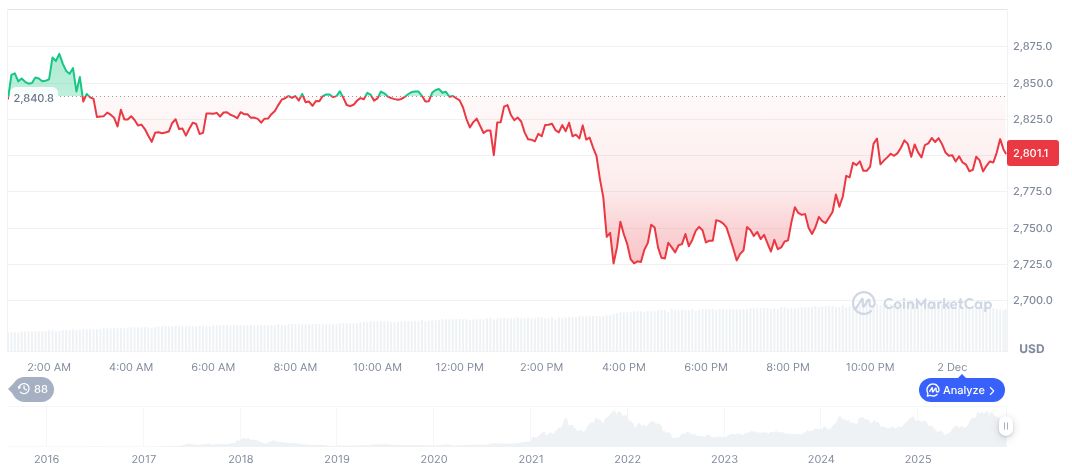Click the 2,875.0 price axis label
The image size is (1072, 470).
point(1031,47)
